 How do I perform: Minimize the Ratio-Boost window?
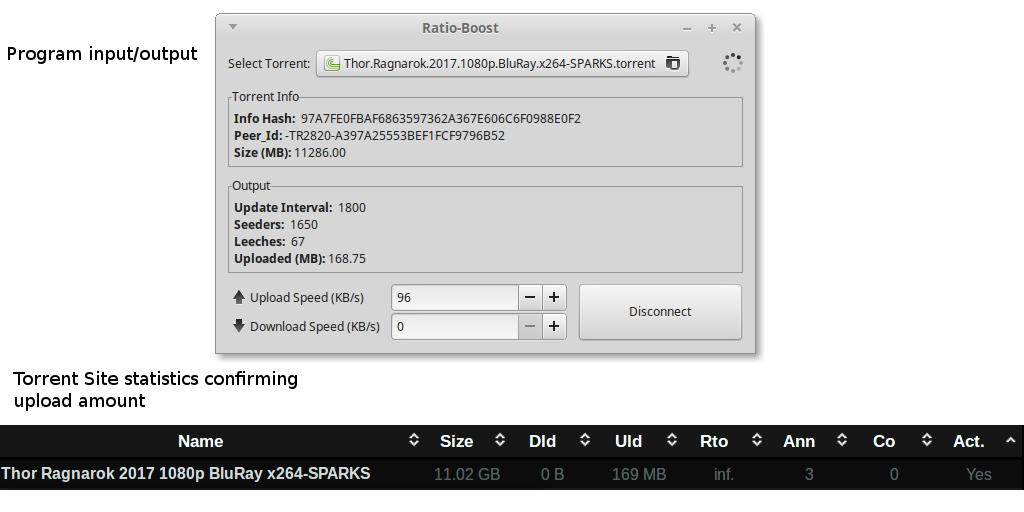click(x=687, y=28)
